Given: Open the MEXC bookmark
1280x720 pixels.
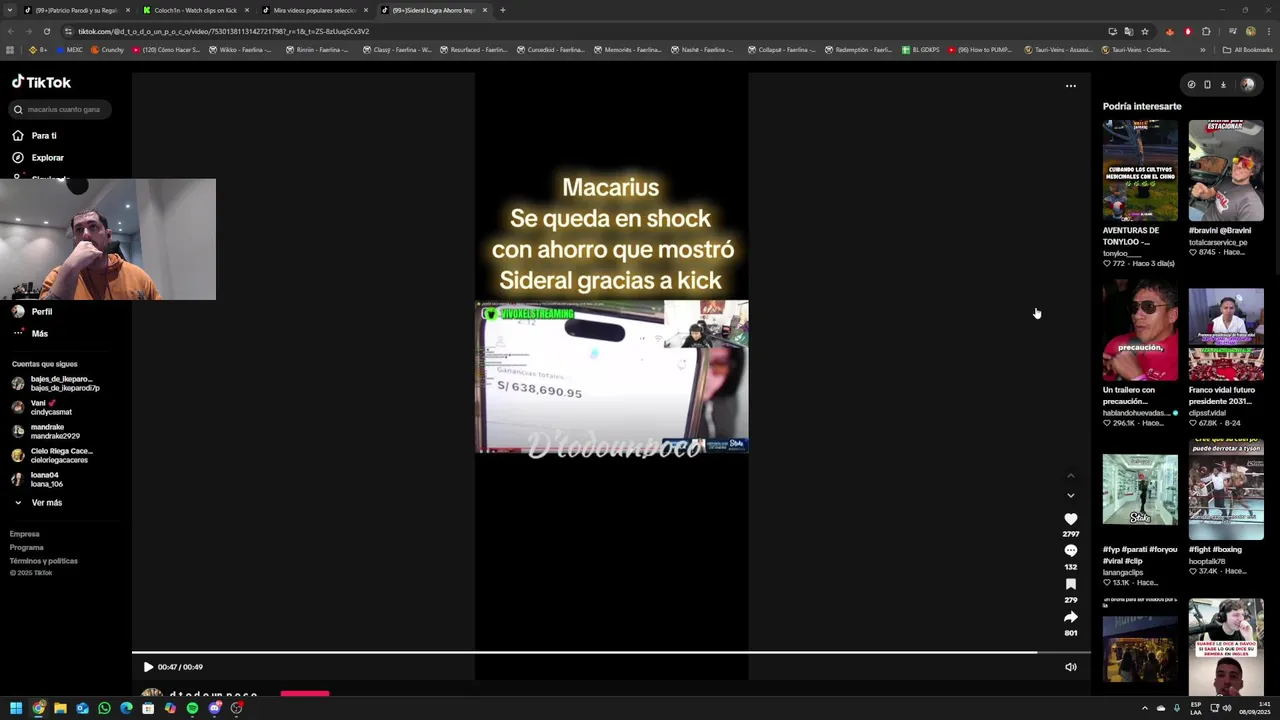Looking at the screenshot, I should pyautogui.click(x=68, y=50).
